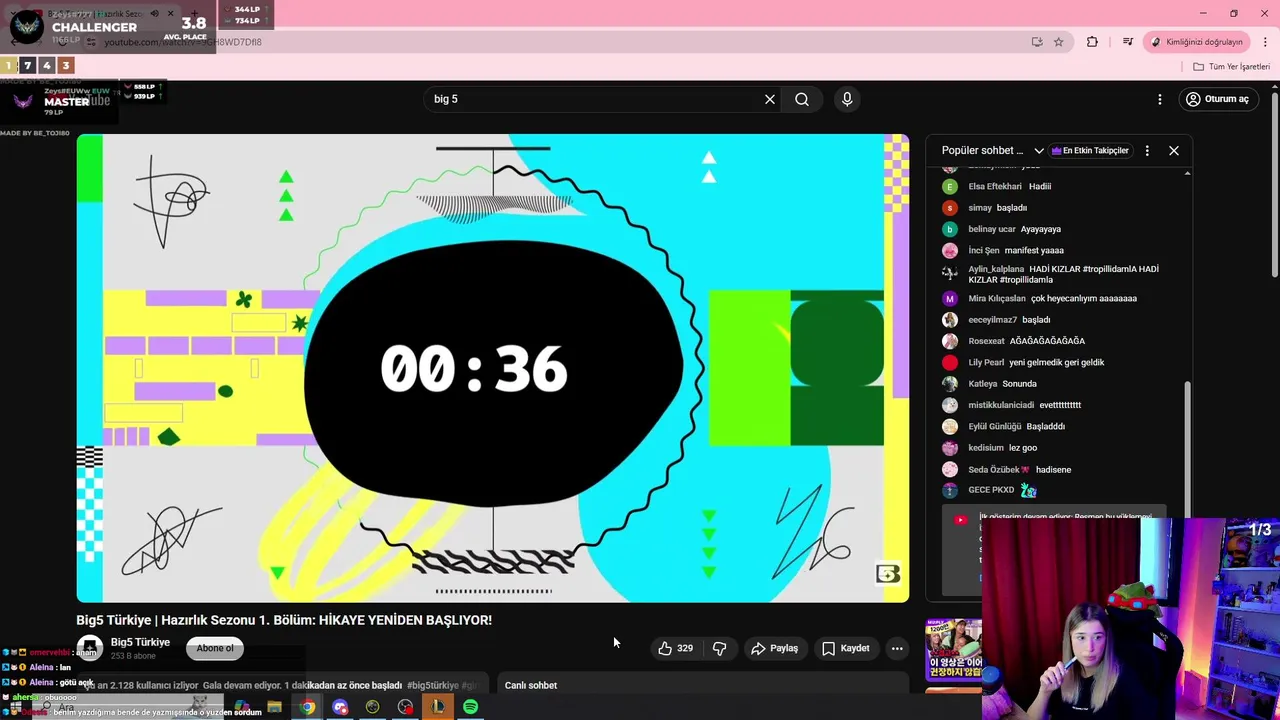1280x720 pixels.
Task: Open Chrome from the taskbar
Action: coord(307,707)
